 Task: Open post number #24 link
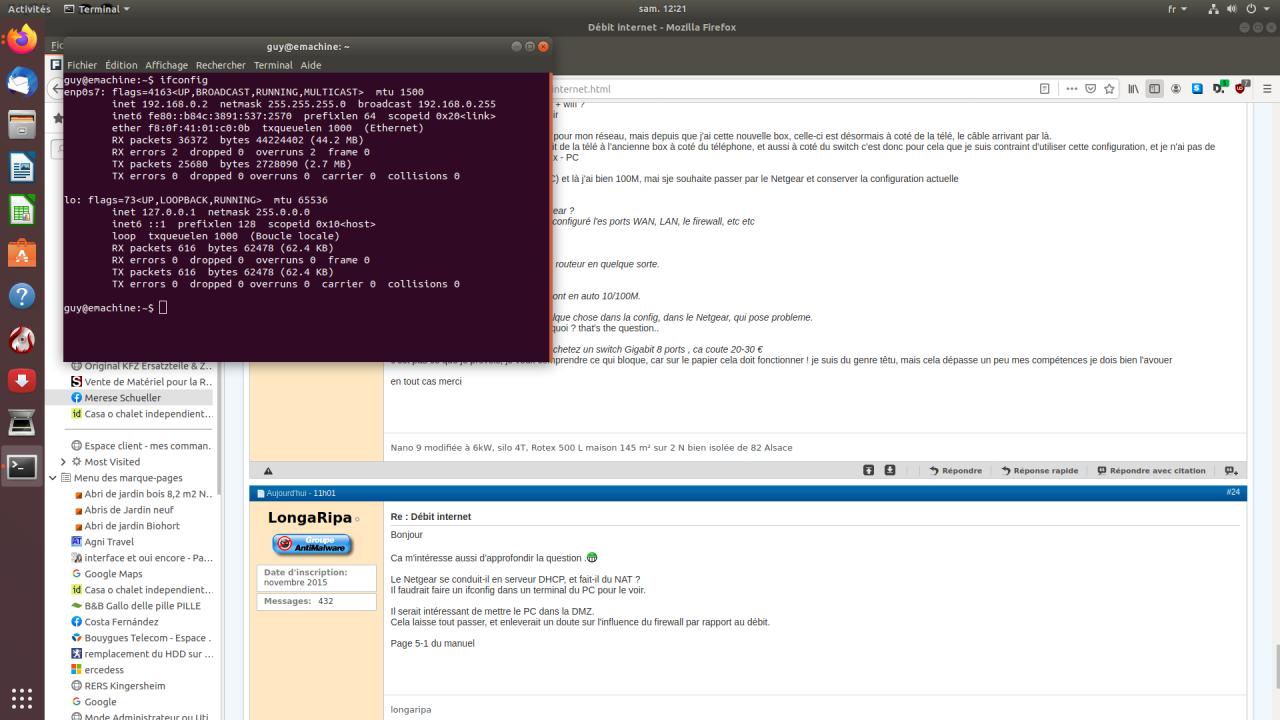click(x=1232, y=493)
